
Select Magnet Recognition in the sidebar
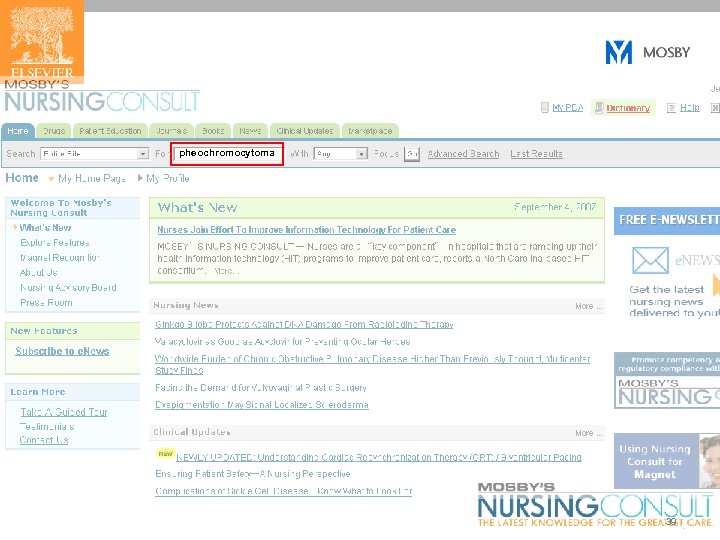click(x=60, y=258)
